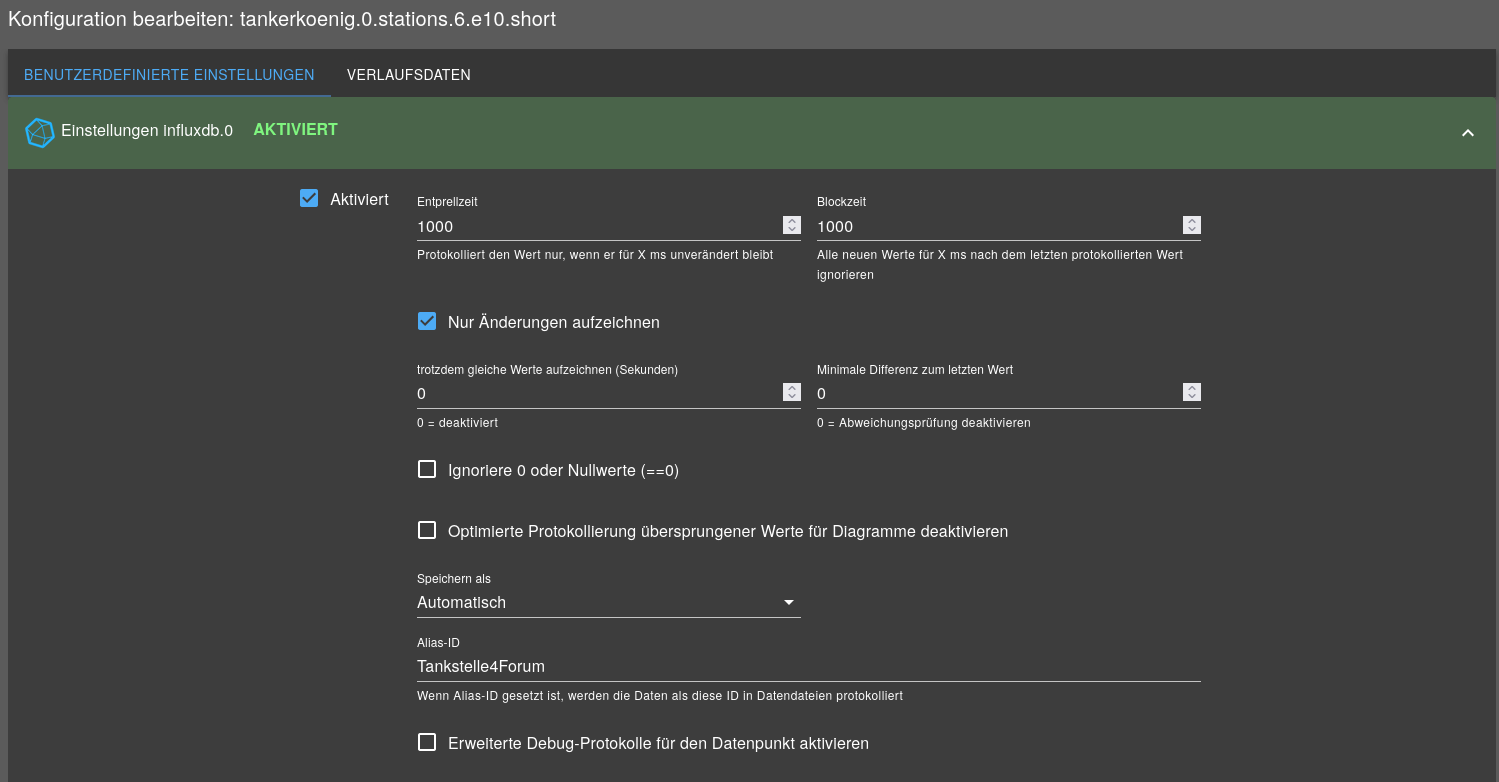
Task: Click spinner of Minimale Differenz field
Action: point(1192,392)
